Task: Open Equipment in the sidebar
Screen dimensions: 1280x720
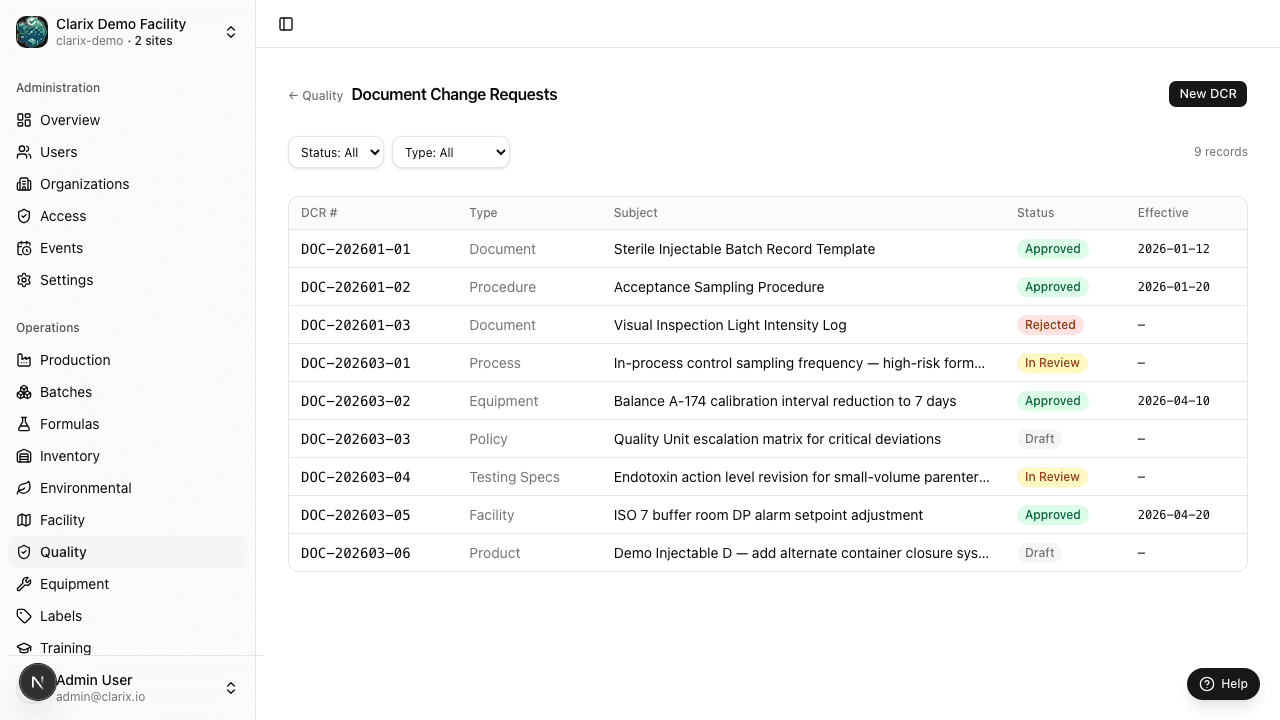Action: pyautogui.click(x=127, y=584)
